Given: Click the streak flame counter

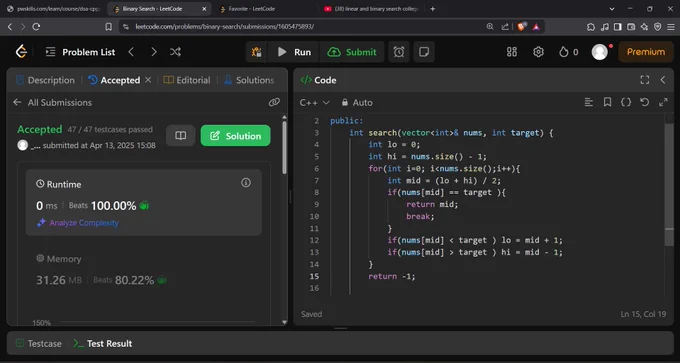Looking at the screenshot, I should 569,52.
